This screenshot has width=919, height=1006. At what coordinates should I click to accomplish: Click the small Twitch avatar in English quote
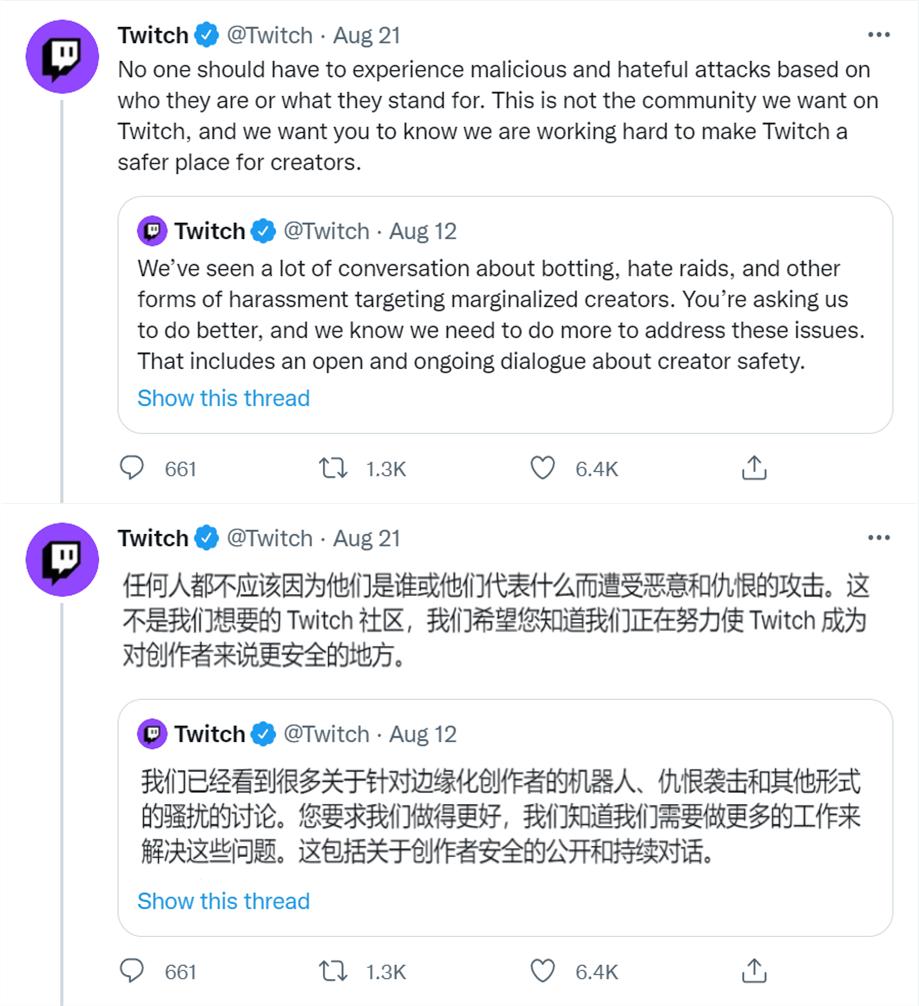point(152,231)
